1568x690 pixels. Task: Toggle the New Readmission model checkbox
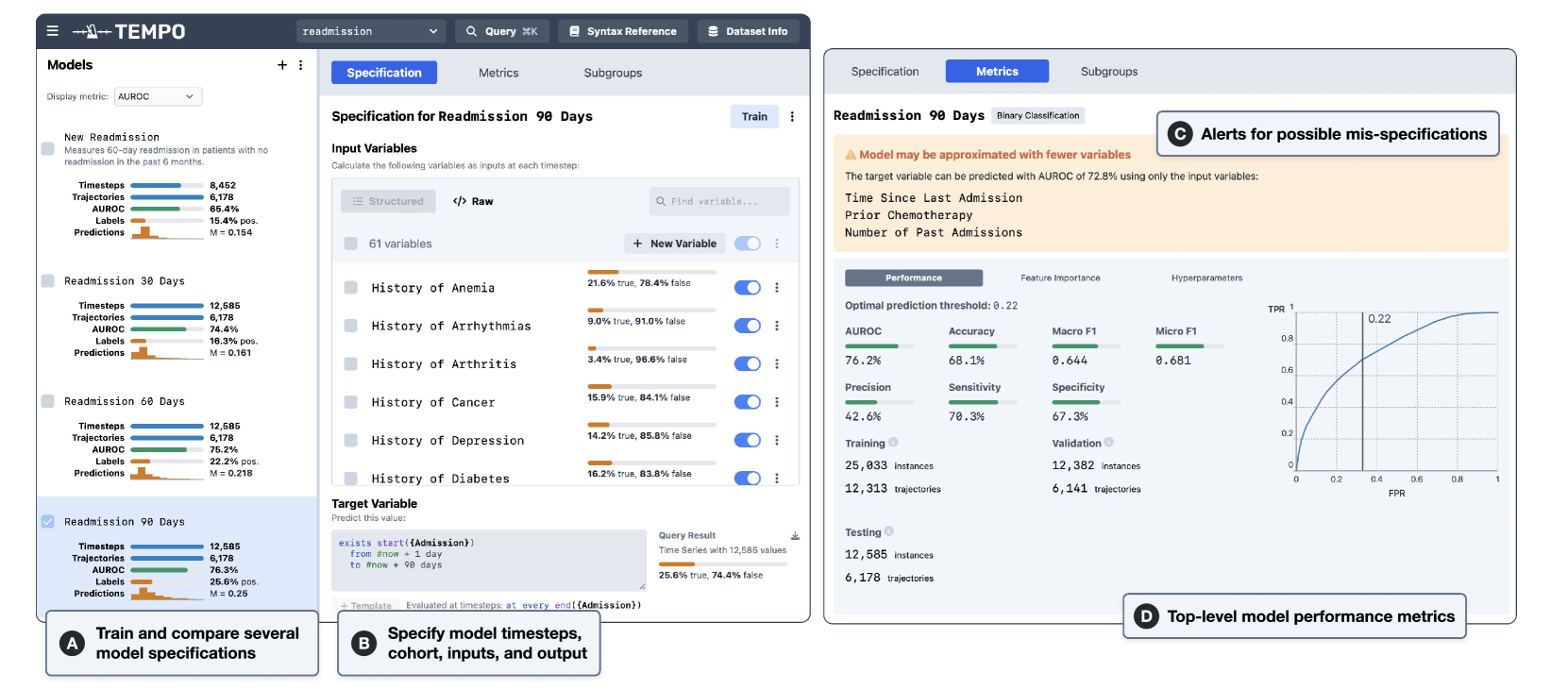[x=48, y=148]
